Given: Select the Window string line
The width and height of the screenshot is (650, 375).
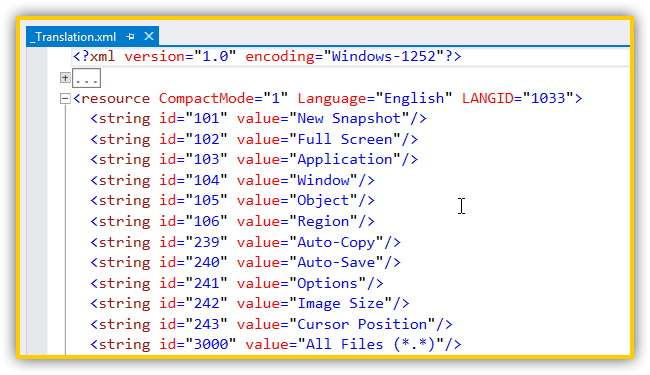Looking at the screenshot, I should click(x=233, y=180).
